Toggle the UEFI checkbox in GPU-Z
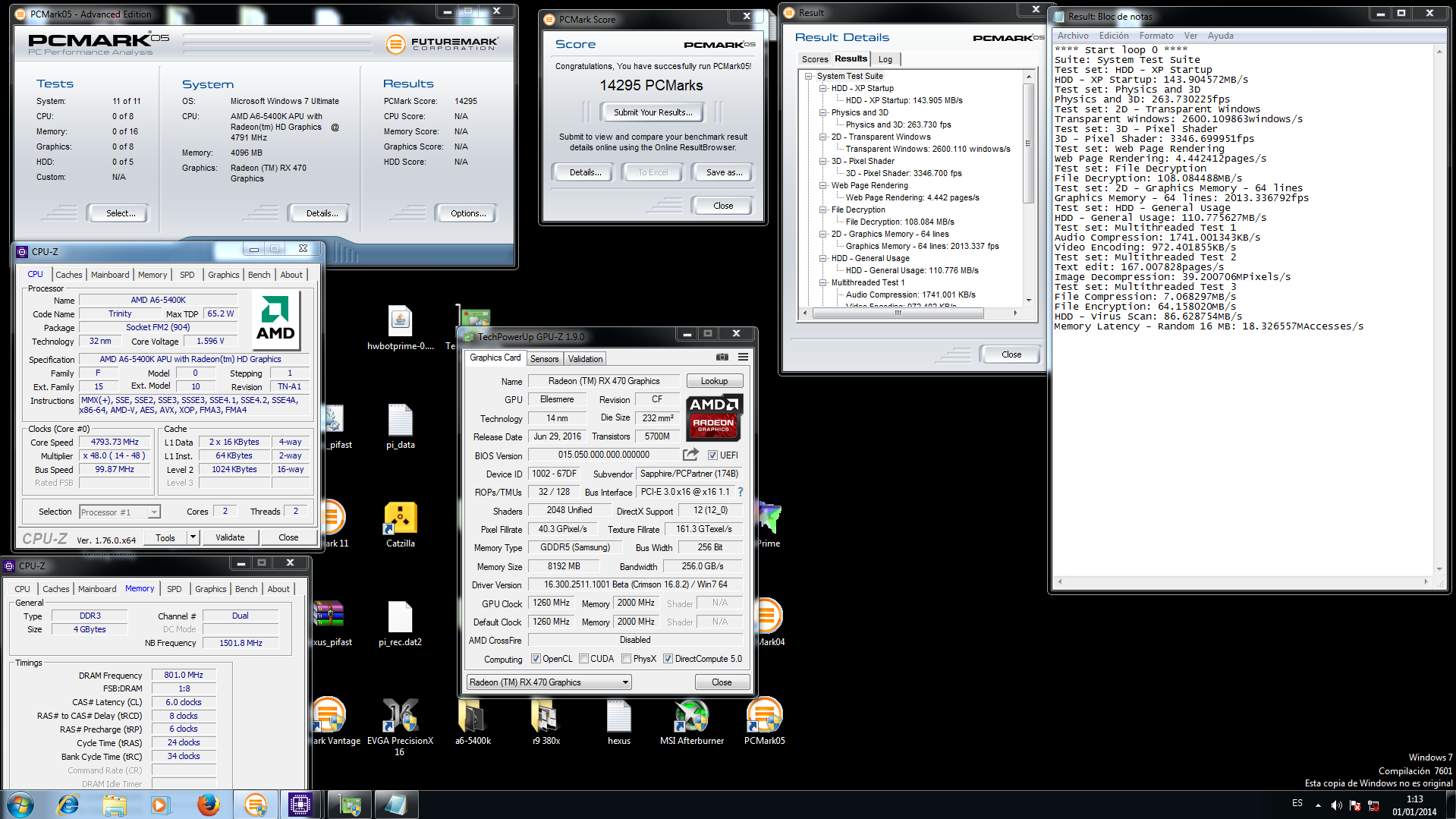Viewport: 1456px width, 819px height. pos(712,455)
